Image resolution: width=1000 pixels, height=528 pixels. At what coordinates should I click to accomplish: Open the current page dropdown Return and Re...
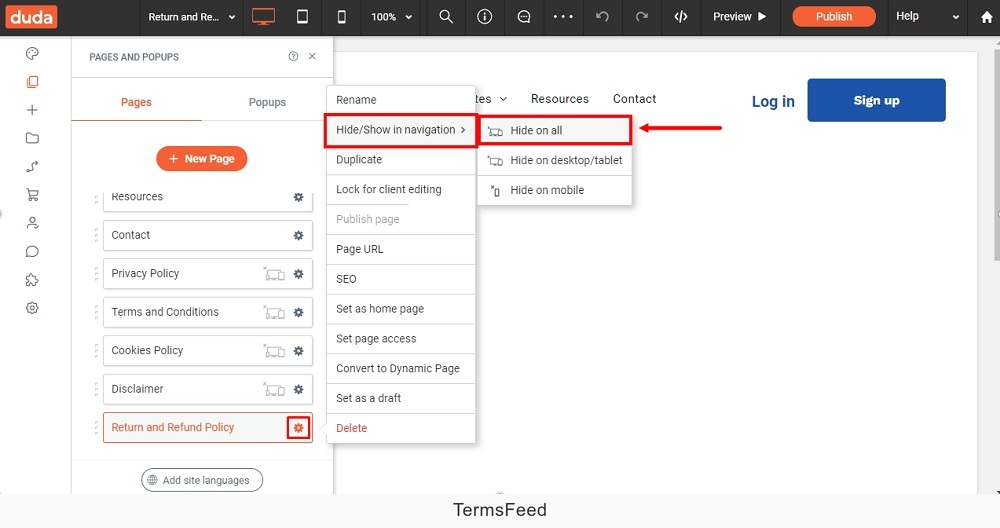tap(191, 17)
